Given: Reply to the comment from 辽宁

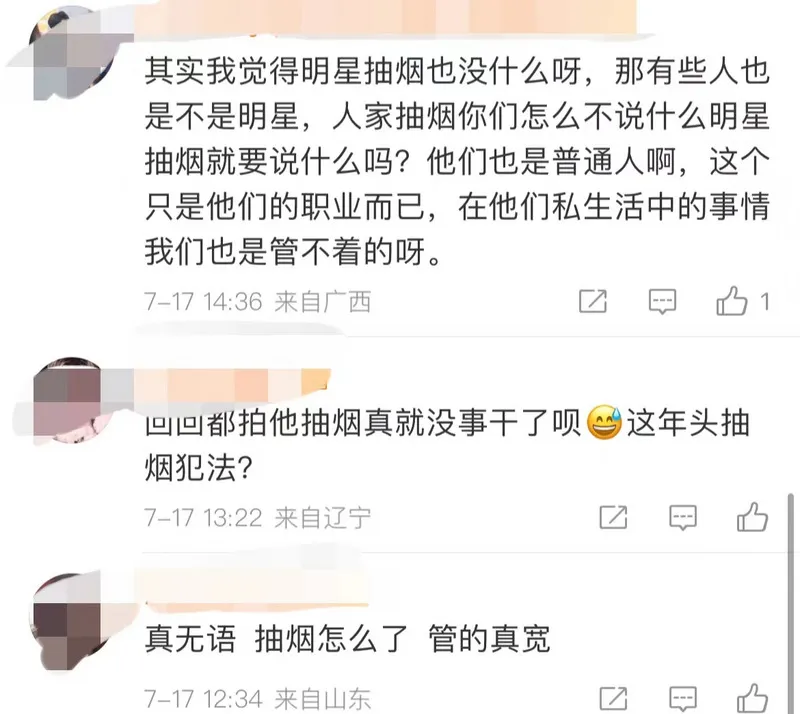Looking at the screenshot, I should pos(683,517).
